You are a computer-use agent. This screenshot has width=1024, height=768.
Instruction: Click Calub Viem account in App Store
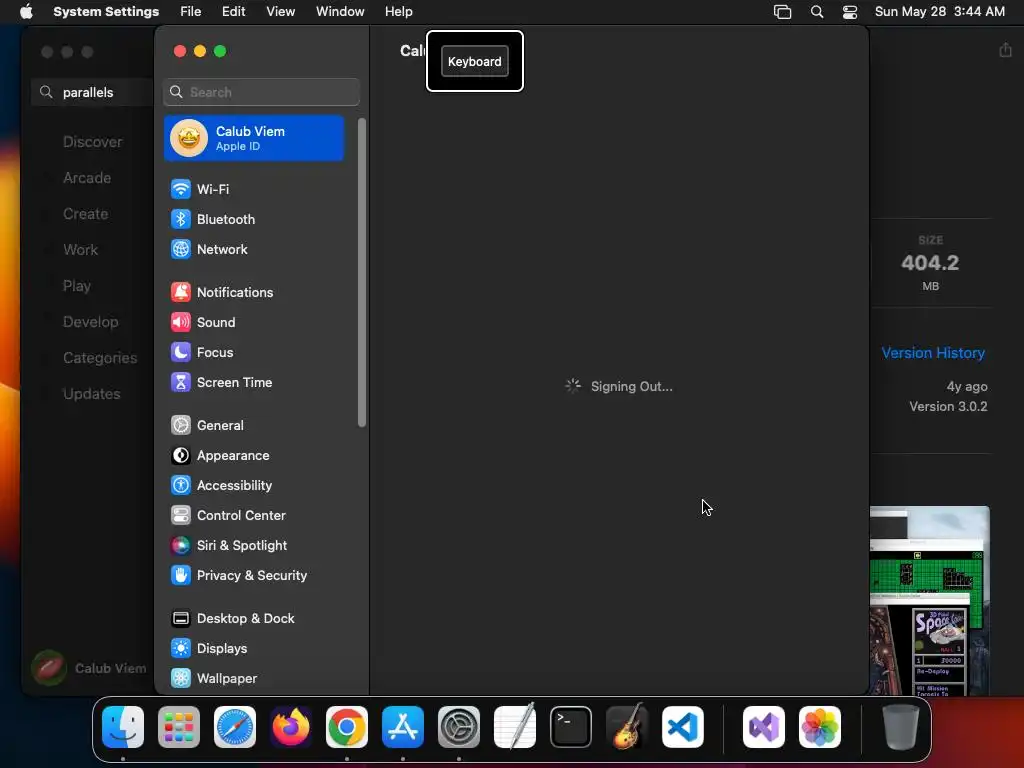tap(89, 668)
